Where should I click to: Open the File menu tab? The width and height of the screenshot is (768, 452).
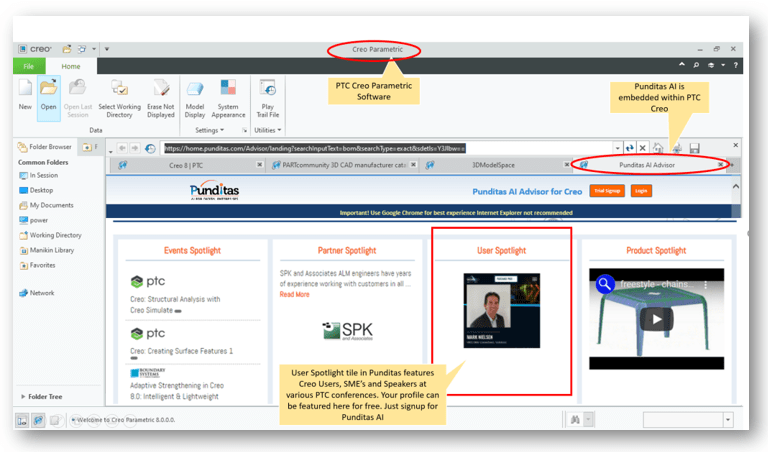(29, 66)
